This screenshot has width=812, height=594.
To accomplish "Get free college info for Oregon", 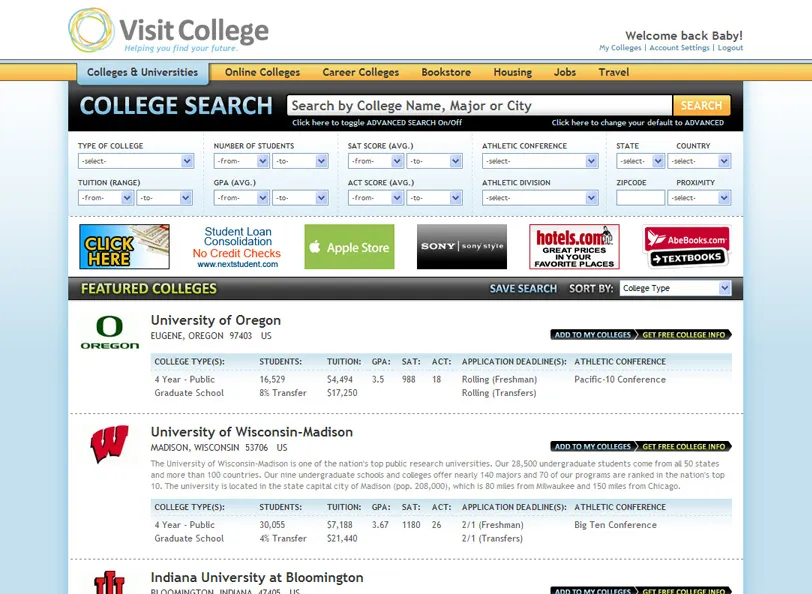I will [684, 335].
